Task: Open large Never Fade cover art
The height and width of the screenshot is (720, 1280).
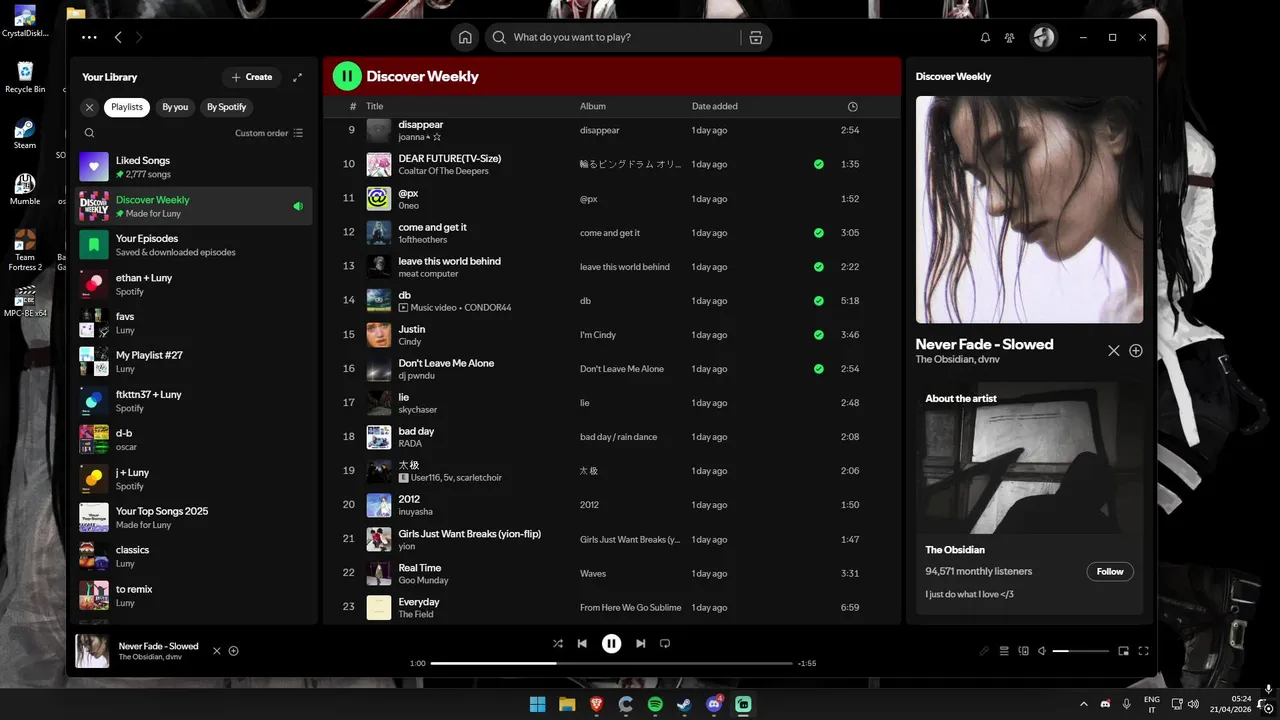Action: (1029, 210)
